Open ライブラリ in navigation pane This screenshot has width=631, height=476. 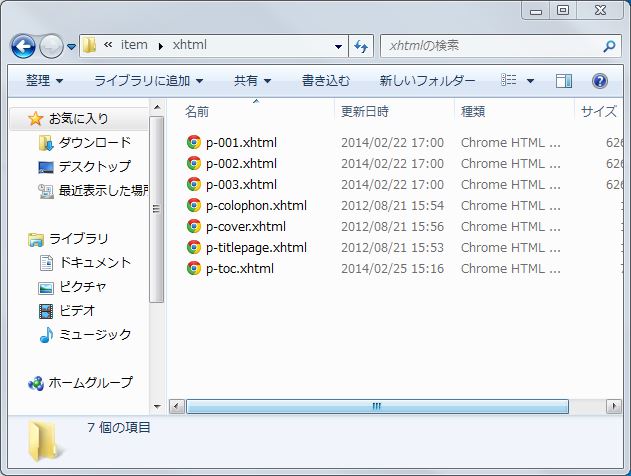[78, 239]
